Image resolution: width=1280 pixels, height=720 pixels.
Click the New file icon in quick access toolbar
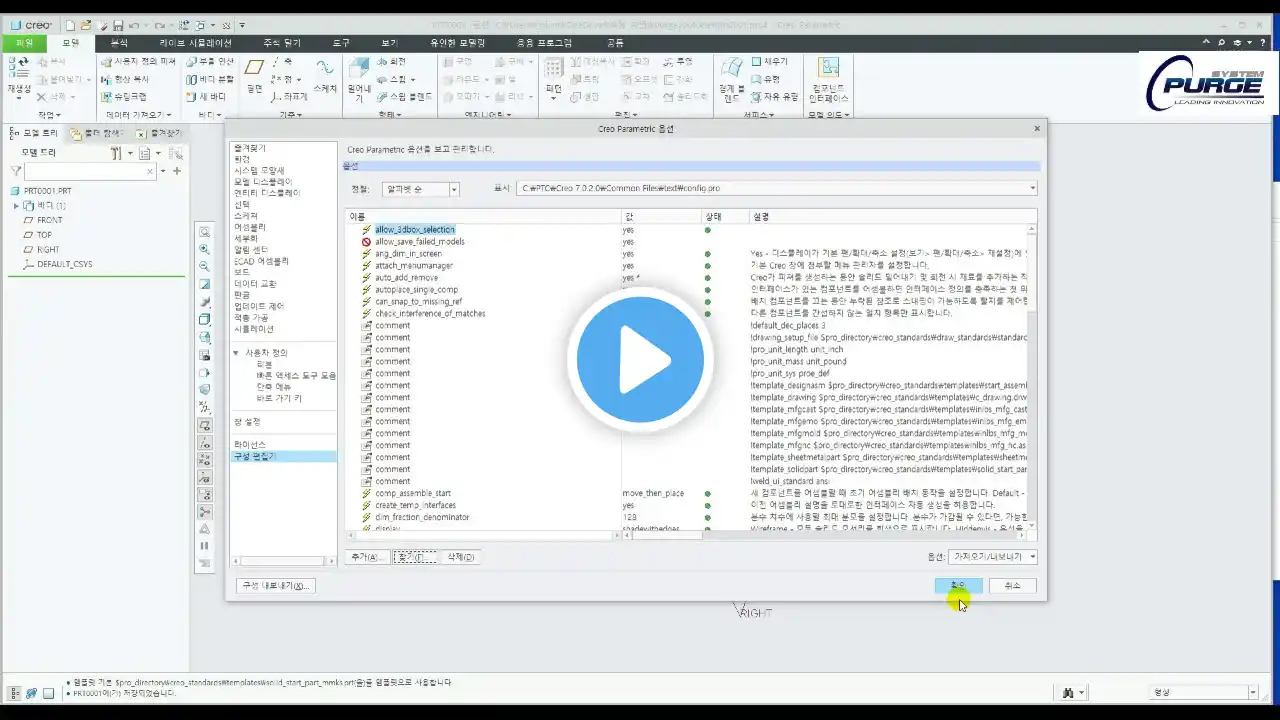[x=69, y=25]
